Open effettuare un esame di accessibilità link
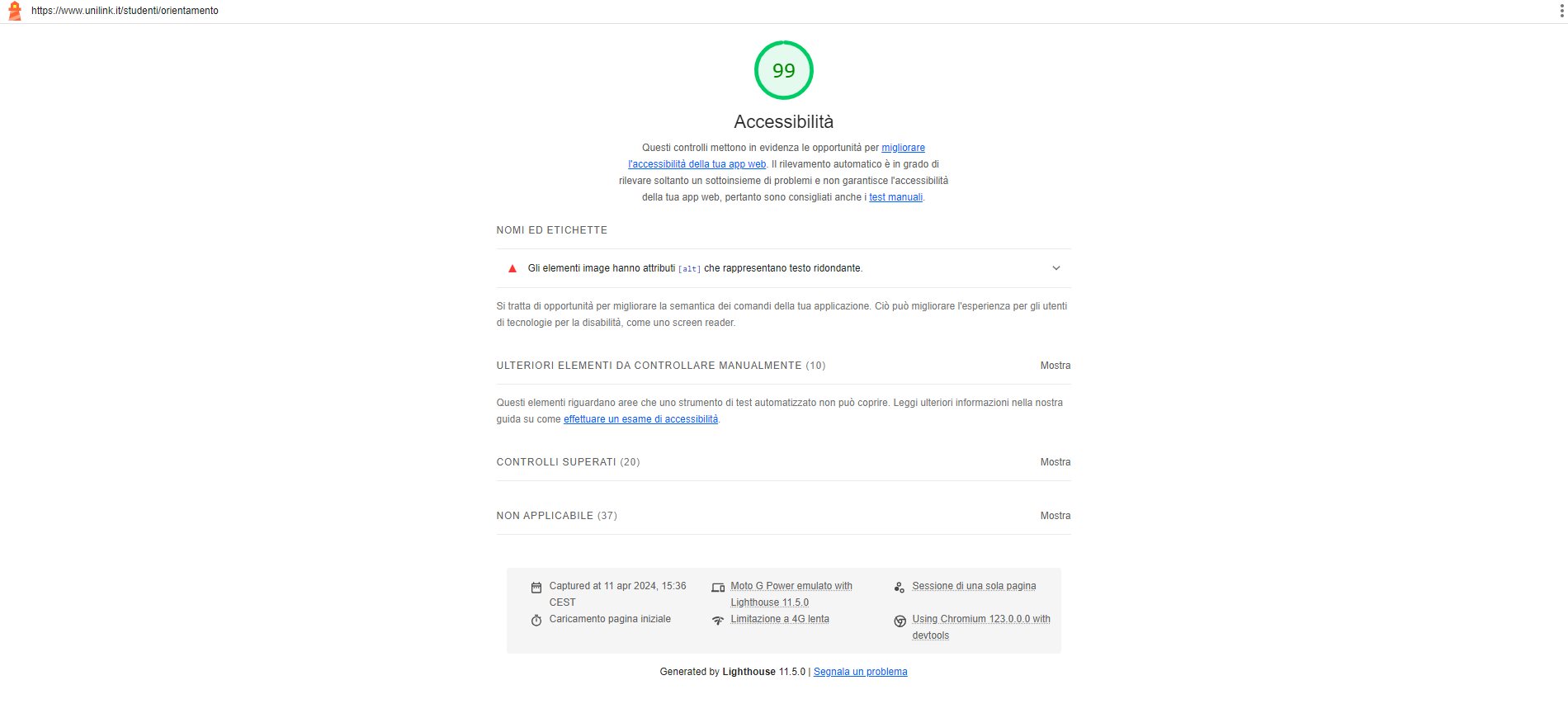Screen dimensions: 1568x718 point(640,419)
